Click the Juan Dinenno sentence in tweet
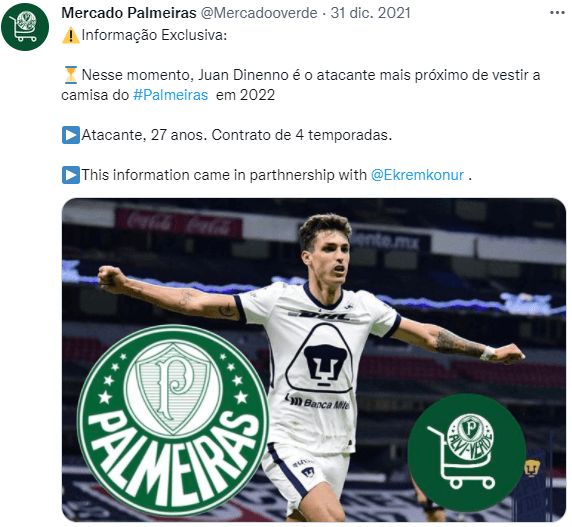This screenshot has width=572, height=527. 301,85
